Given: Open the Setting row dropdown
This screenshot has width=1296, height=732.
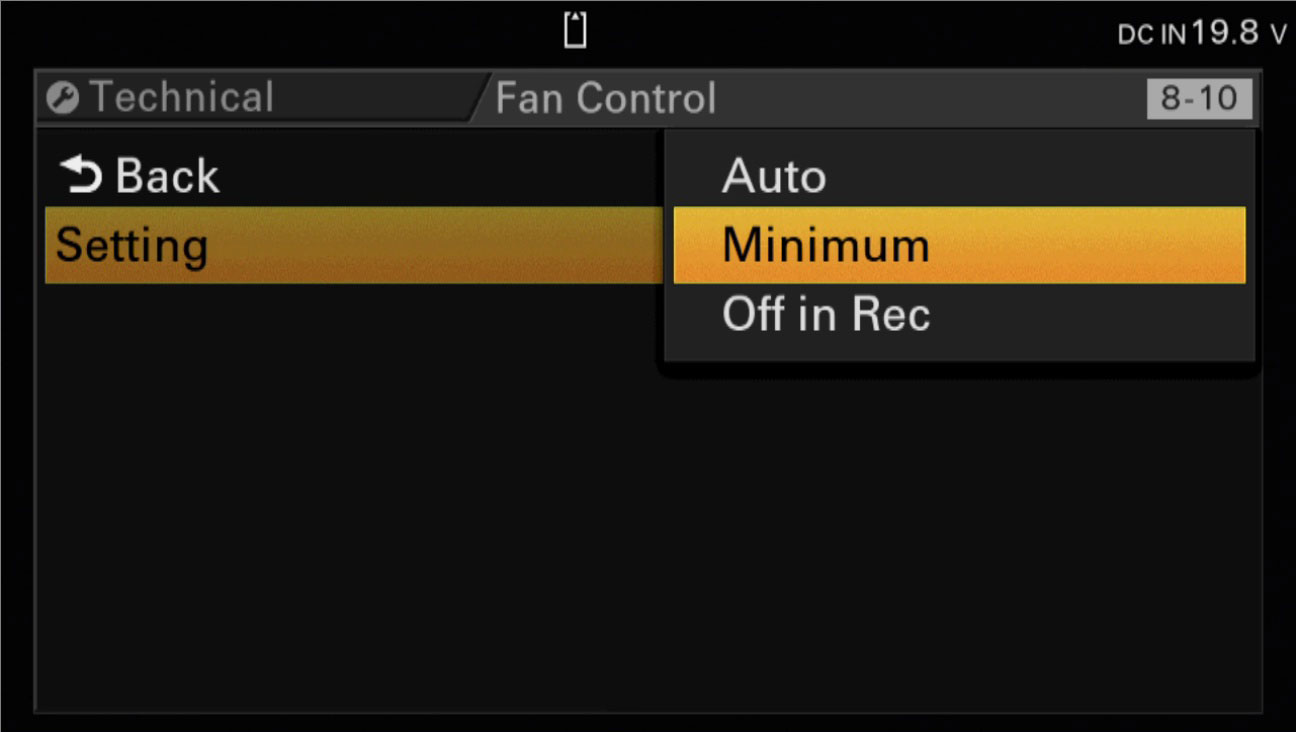Looking at the screenshot, I should tap(354, 245).
